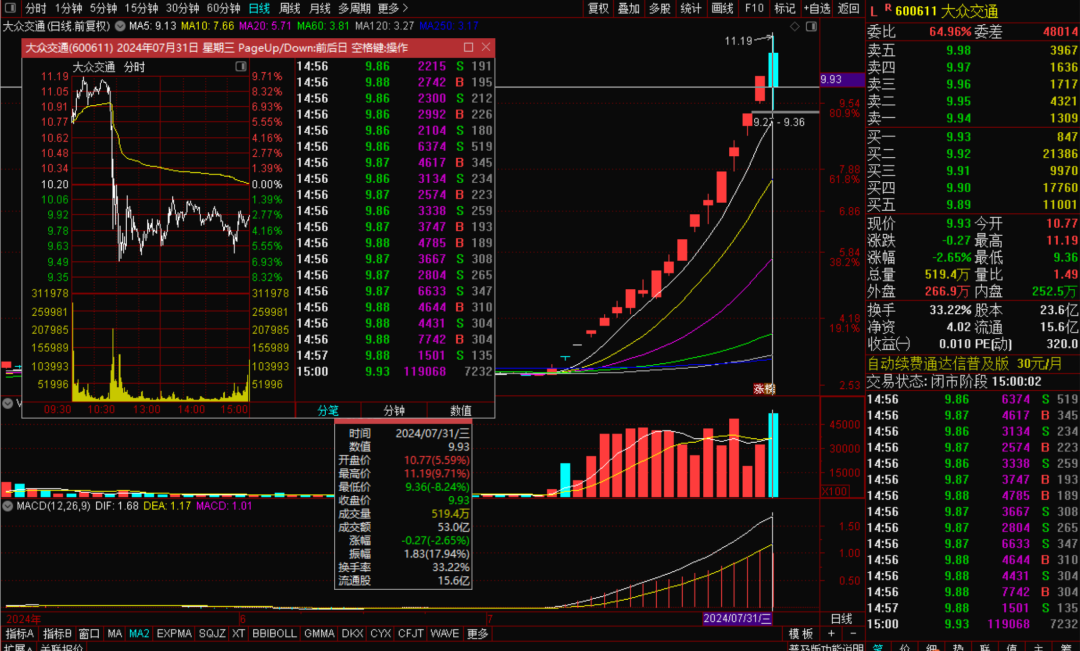
Task: Click the 日线 label at the timeline's right end
Action: 841,618
